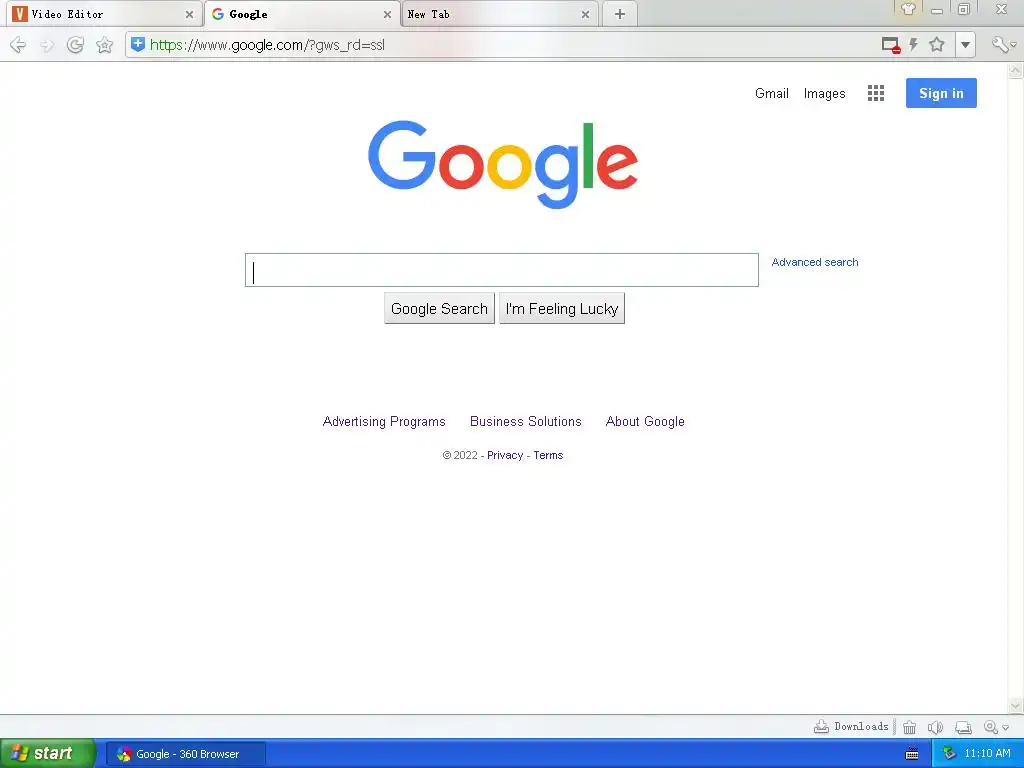This screenshot has width=1024, height=768.
Task: Open the Privacy link
Action: (x=505, y=455)
